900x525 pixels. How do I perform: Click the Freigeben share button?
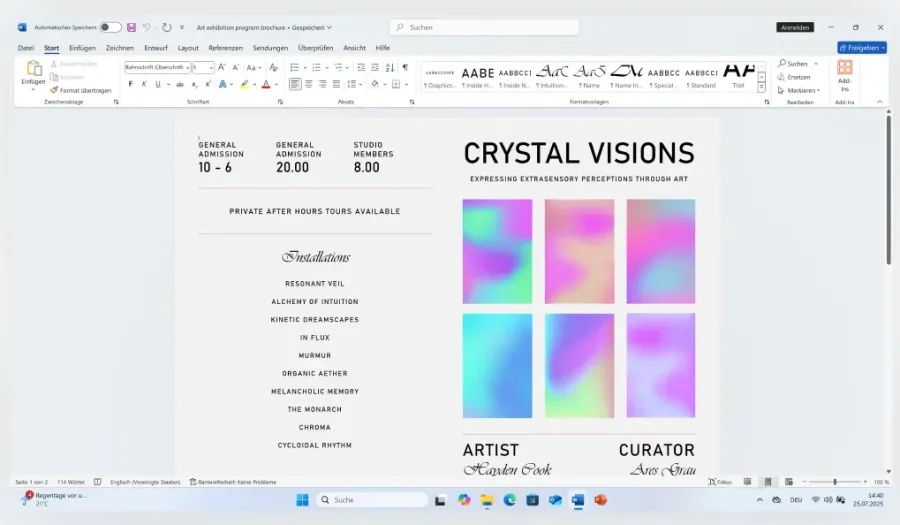tap(862, 48)
